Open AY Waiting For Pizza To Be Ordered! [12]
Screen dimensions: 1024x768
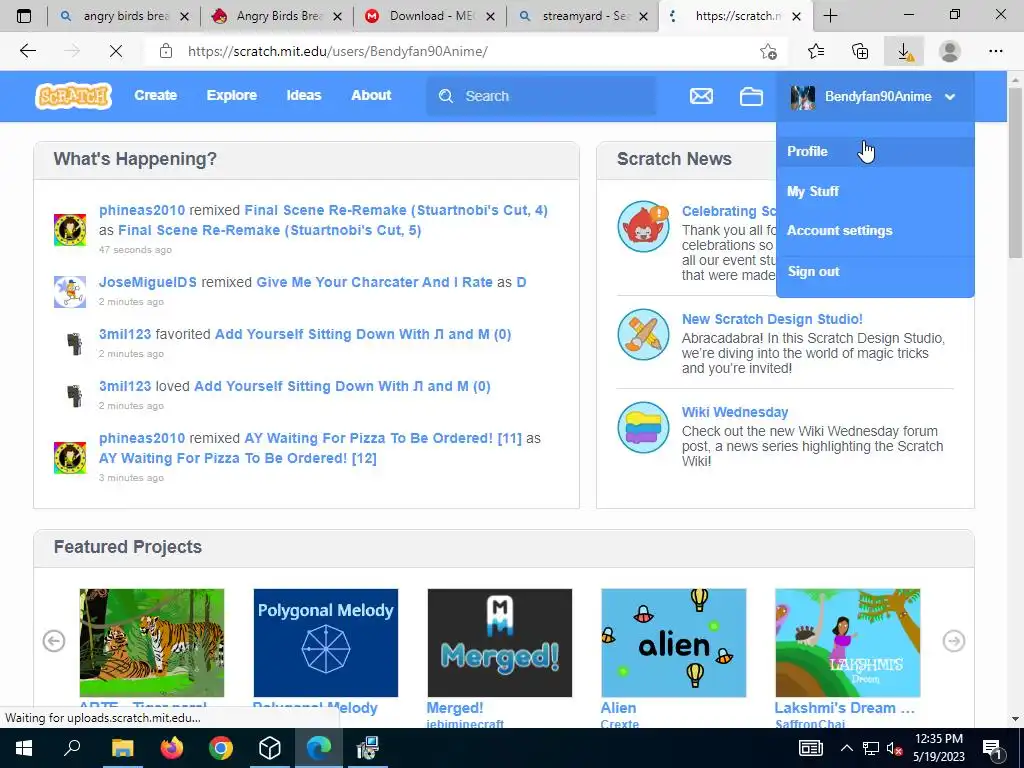pos(238,458)
